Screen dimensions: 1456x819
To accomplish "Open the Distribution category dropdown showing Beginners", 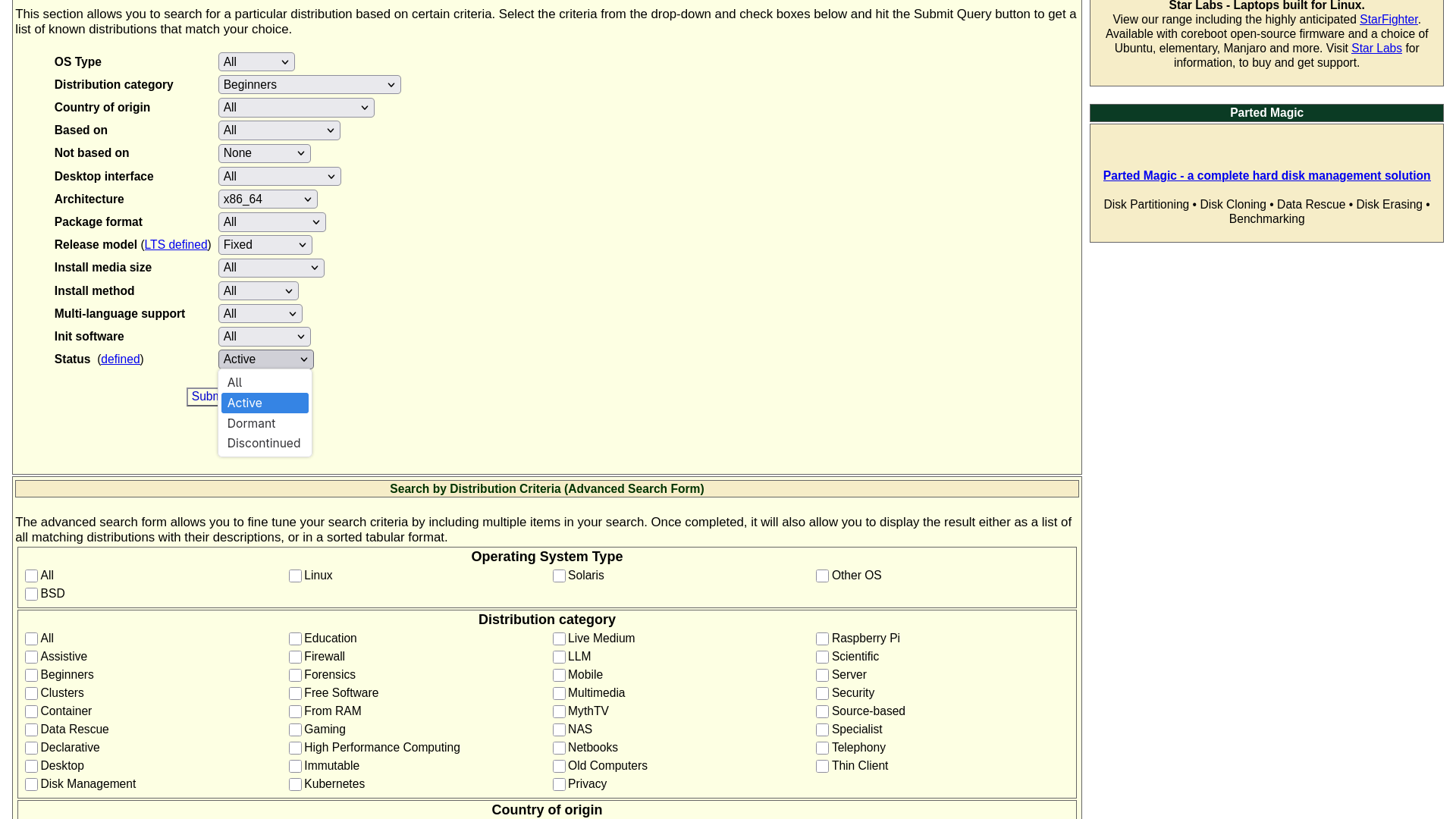I will coord(309,84).
